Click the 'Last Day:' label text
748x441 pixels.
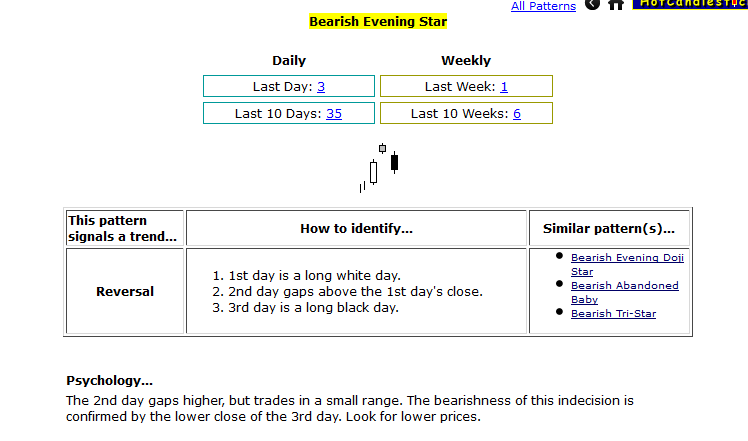point(282,86)
